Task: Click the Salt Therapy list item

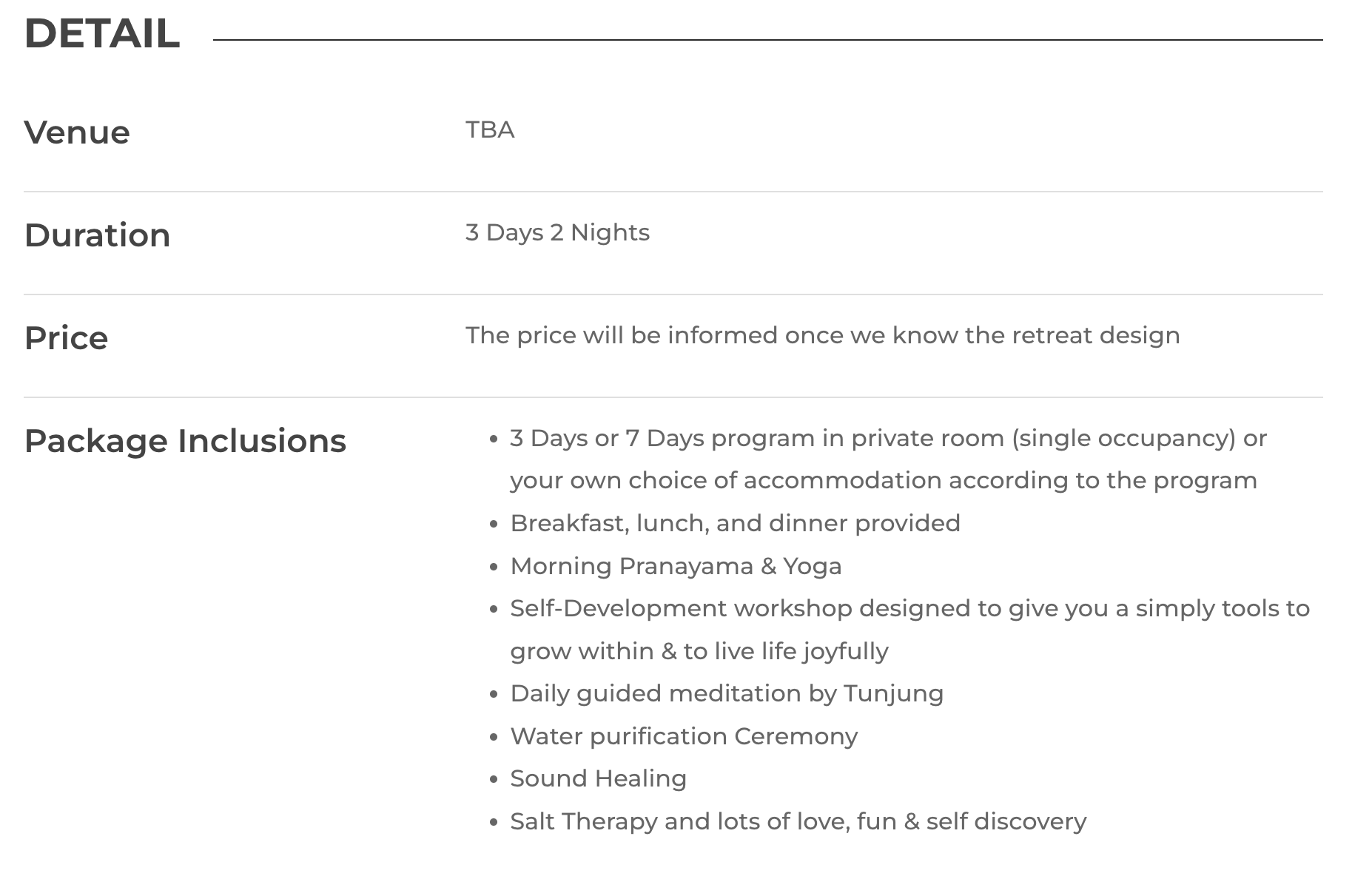Action: tap(798, 821)
